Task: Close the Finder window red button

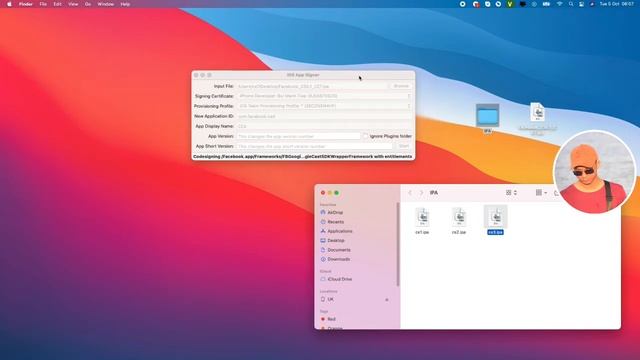Action: [x=323, y=193]
